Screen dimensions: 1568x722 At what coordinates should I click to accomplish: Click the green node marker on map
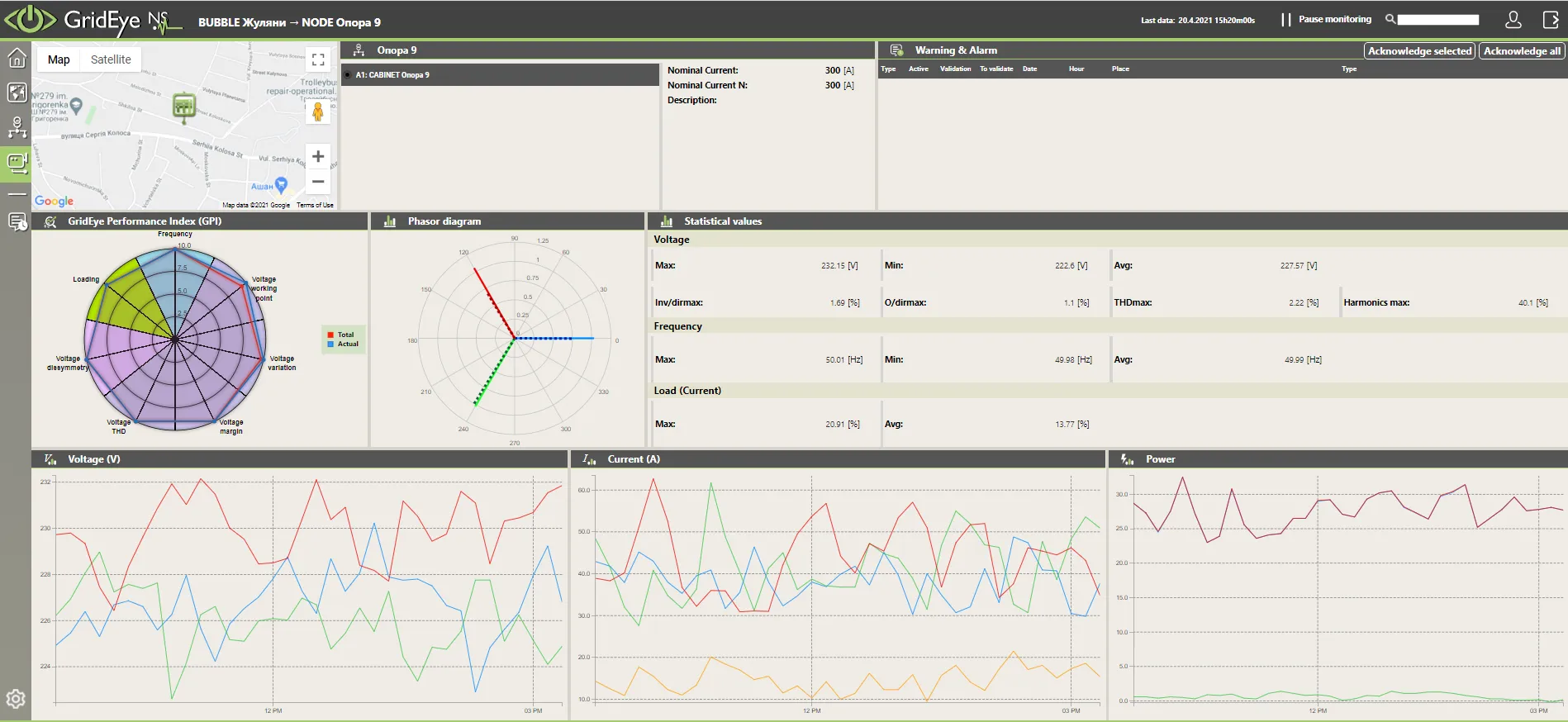point(183,106)
